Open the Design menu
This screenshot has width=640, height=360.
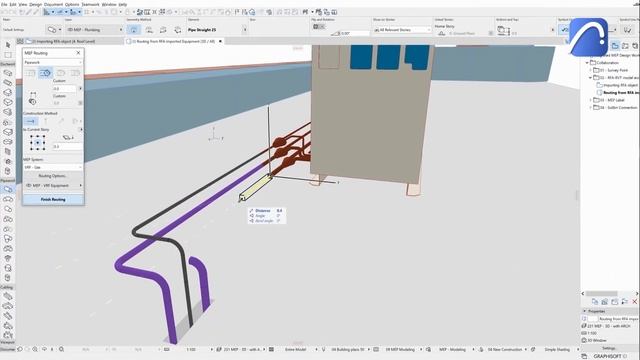click(36, 4)
